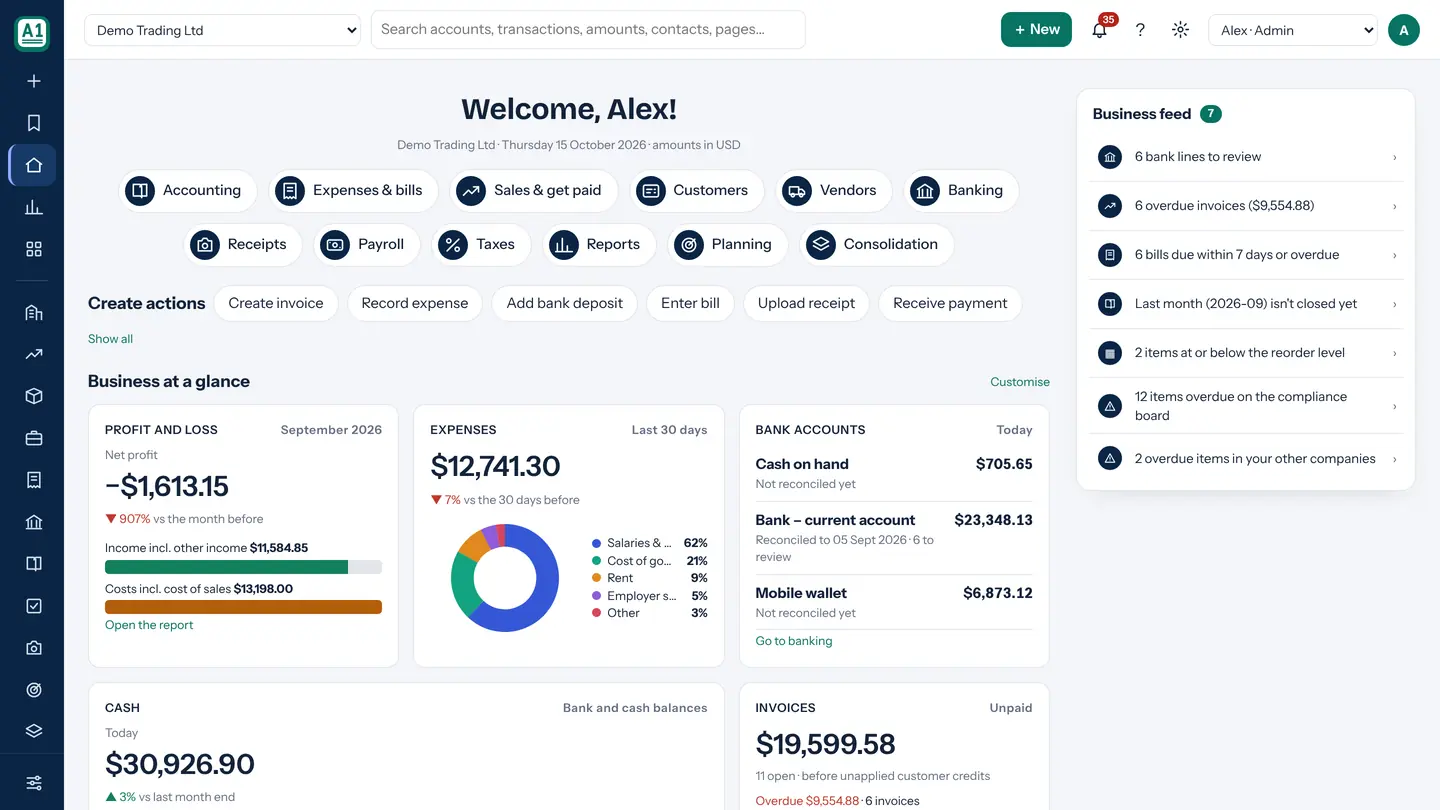This screenshot has width=1440, height=810.
Task: Click the green New button
Action: (x=1036, y=30)
